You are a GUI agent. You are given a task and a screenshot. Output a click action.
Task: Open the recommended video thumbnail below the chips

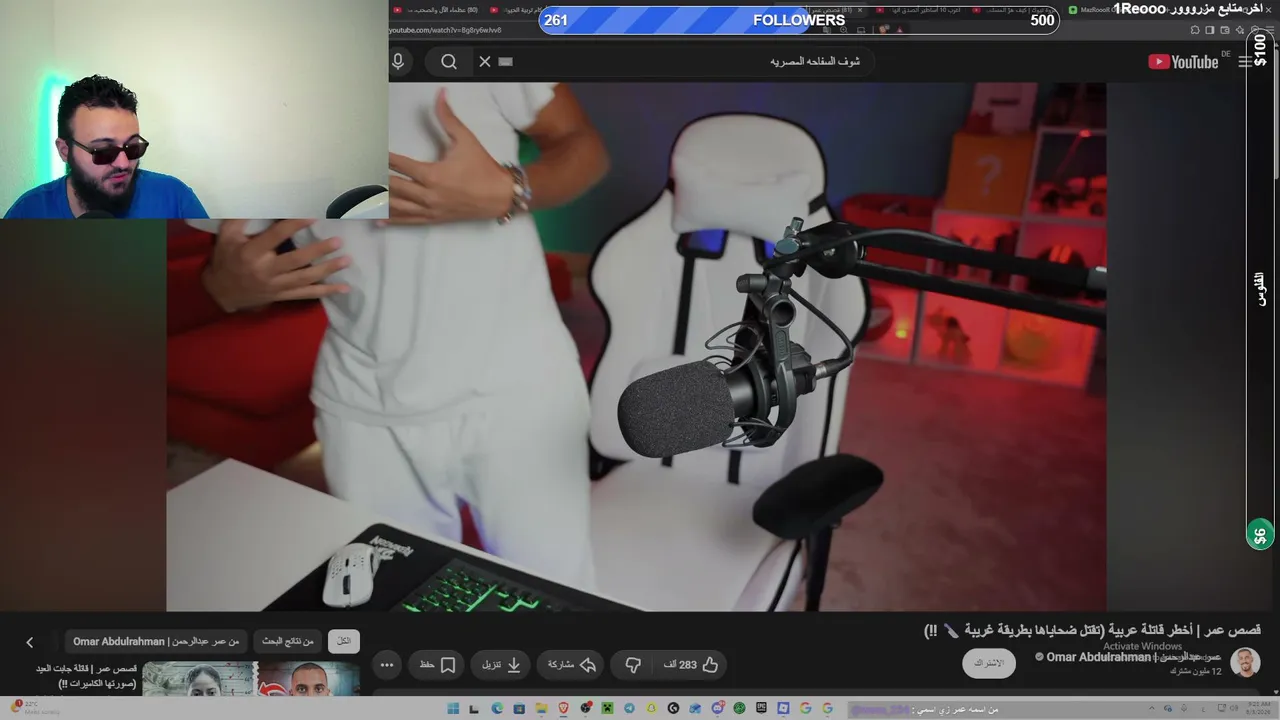[x=251, y=679]
